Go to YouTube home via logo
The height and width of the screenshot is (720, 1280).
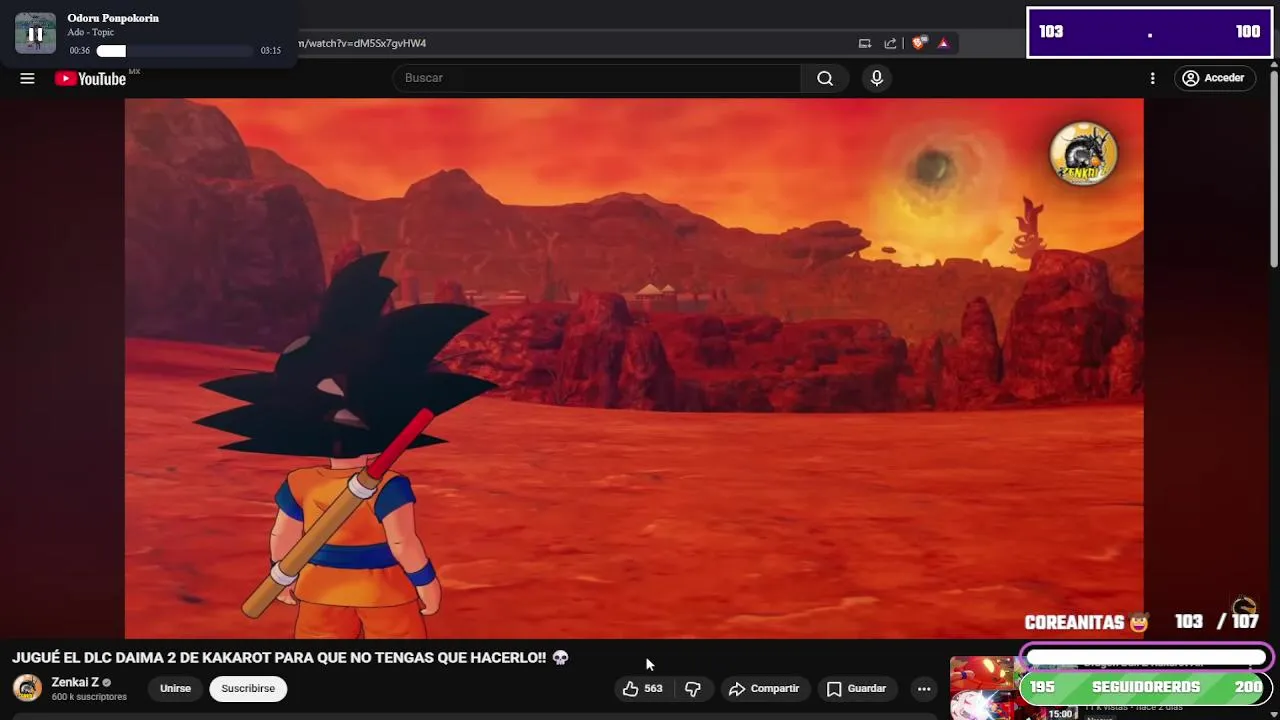[x=91, y=79]
